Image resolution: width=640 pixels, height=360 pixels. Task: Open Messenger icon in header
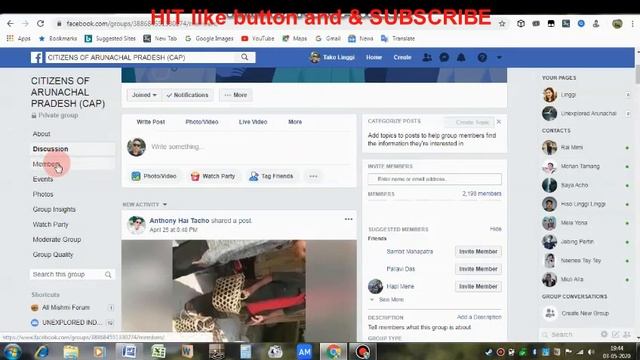[444, 58]
